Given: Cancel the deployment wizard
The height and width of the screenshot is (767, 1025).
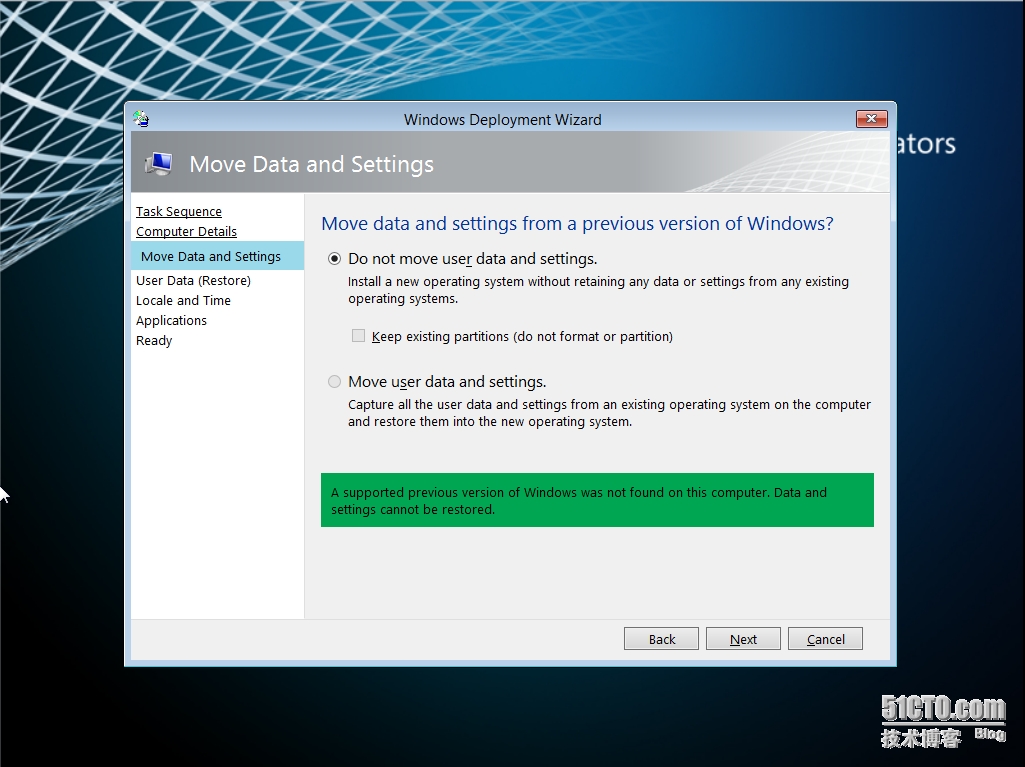Looking at the screenshot, I should [x=825, y=639].
